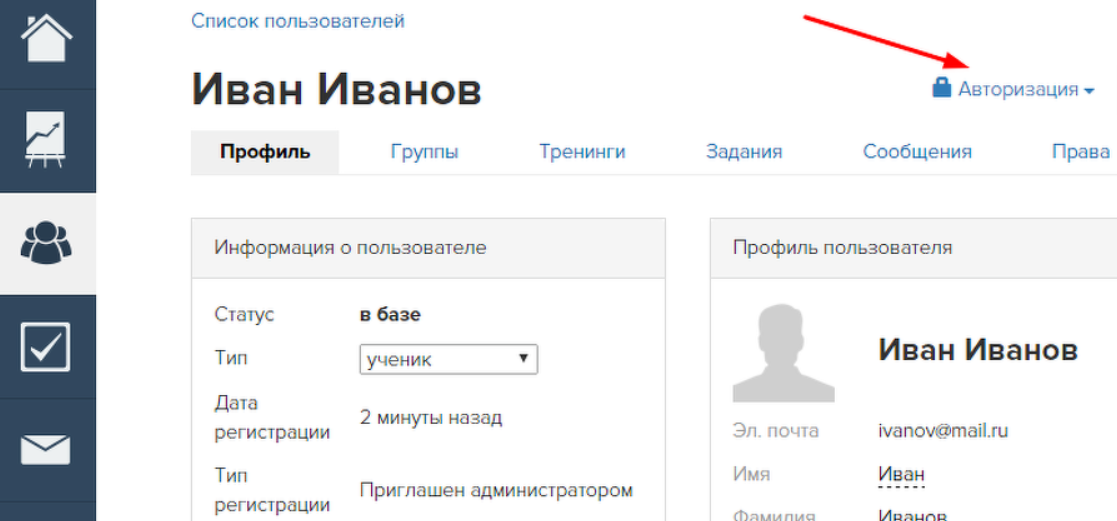Switch to the Тренинги tab

tap(582, 152)
